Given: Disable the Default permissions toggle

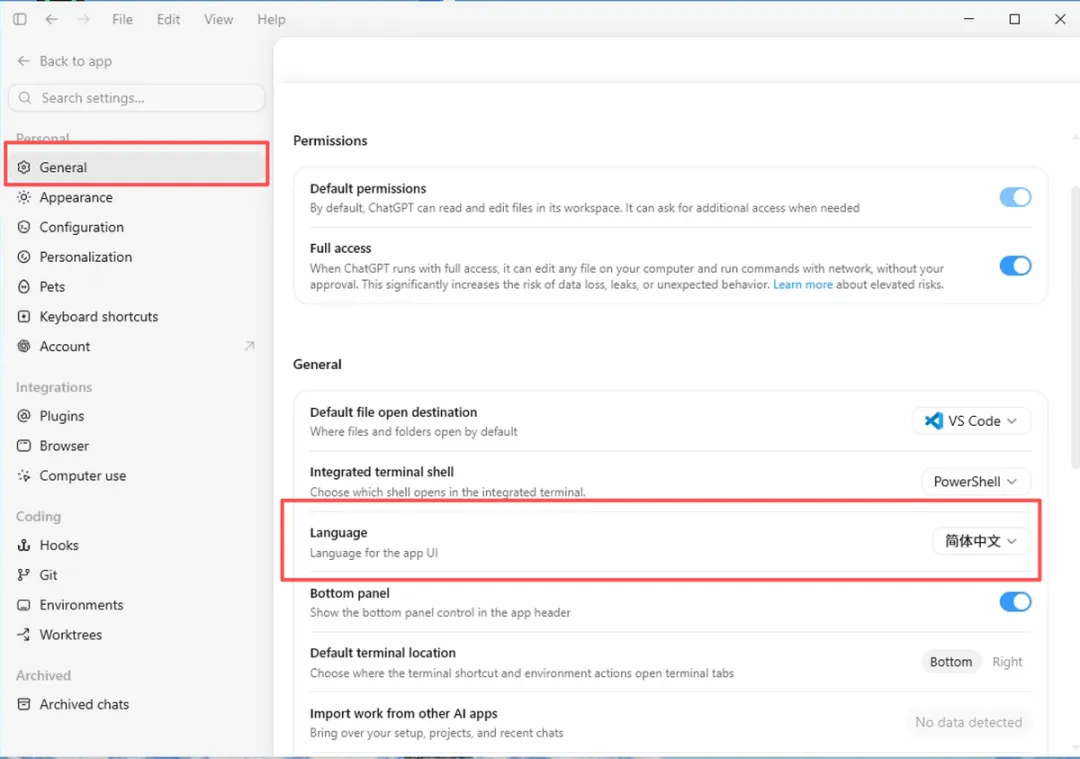Looking at the screenshot, I should pos(1015,197).
